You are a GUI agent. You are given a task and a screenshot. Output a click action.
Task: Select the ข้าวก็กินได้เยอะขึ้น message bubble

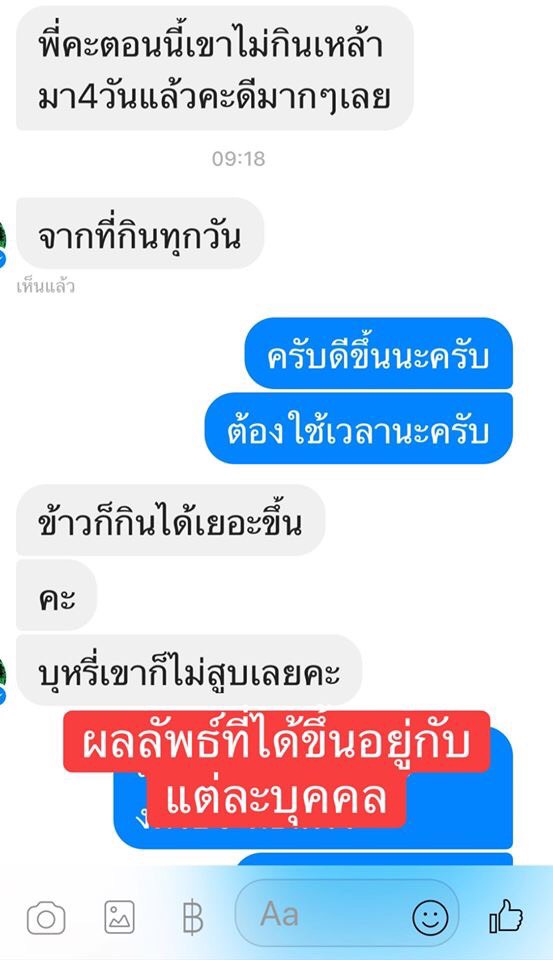tap(170, 520)
